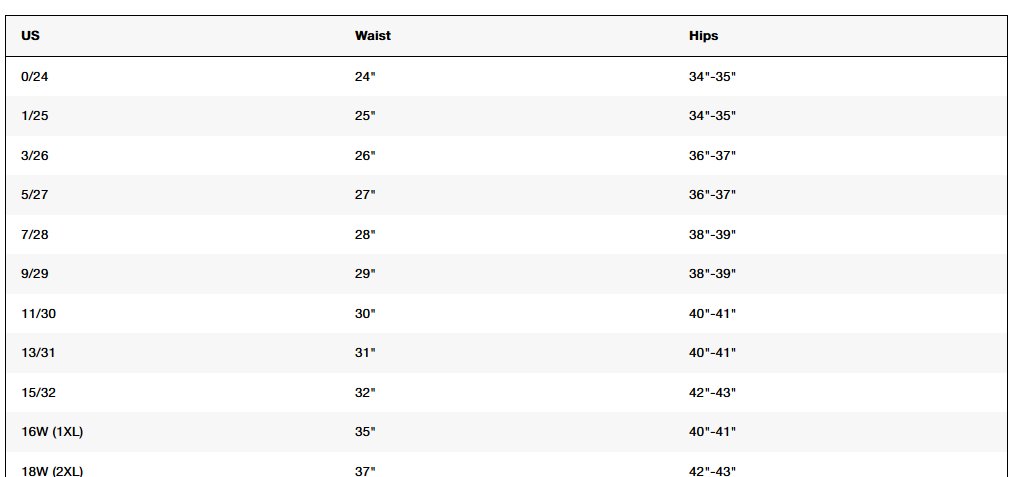Image resolution: width=1009 pixels, height=477 pixels.
Task: Click the 9/29 size label
Action: coord(35,274)
